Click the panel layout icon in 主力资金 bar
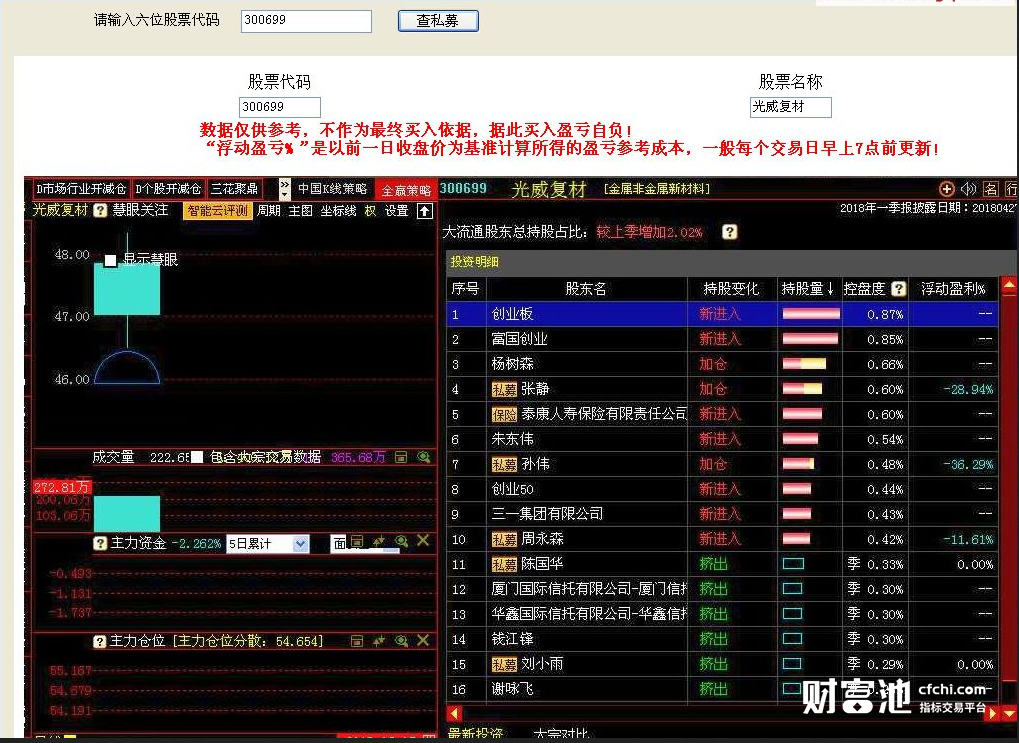The width and height of the screenshot is (1019, 743). tap(357, 541)
